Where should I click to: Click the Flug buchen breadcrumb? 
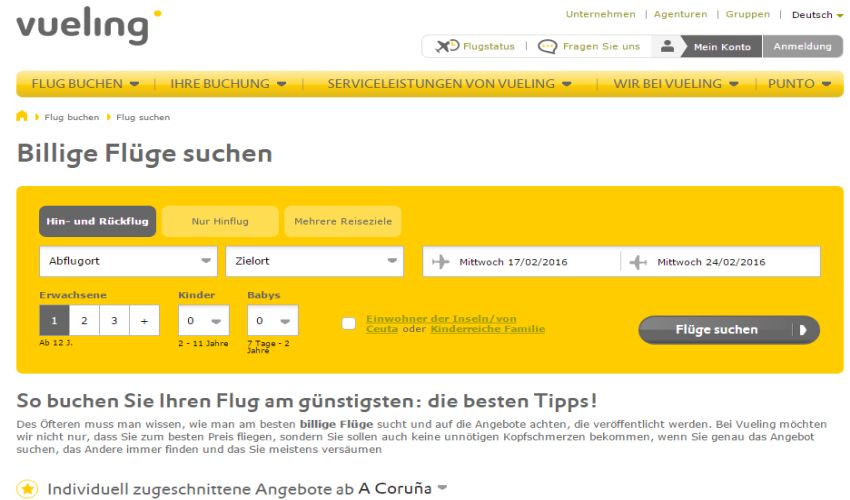point(72,117)
